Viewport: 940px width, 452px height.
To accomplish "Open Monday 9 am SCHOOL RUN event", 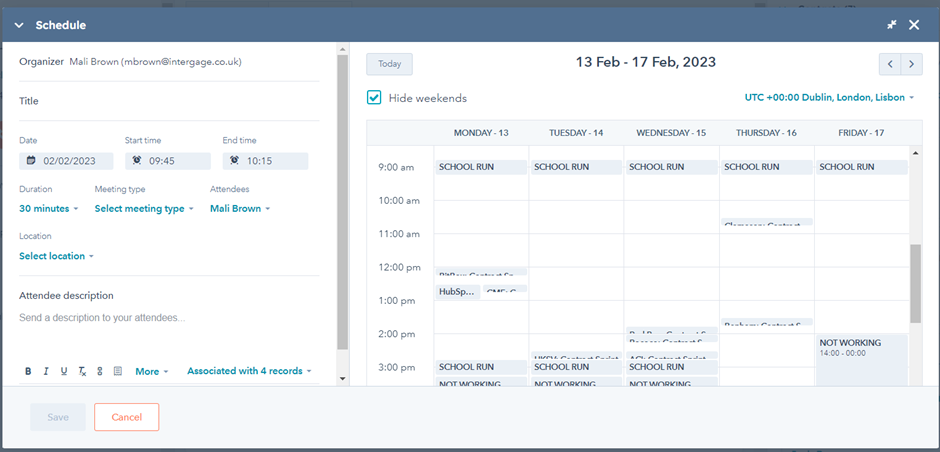I will coord(481,167).
